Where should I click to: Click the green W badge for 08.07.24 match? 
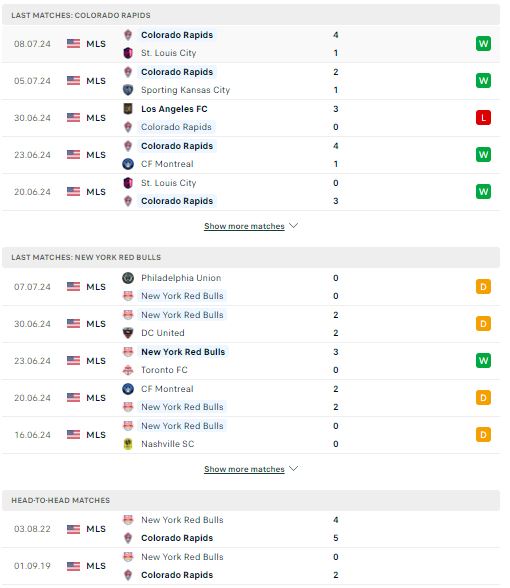pos(483,44)
